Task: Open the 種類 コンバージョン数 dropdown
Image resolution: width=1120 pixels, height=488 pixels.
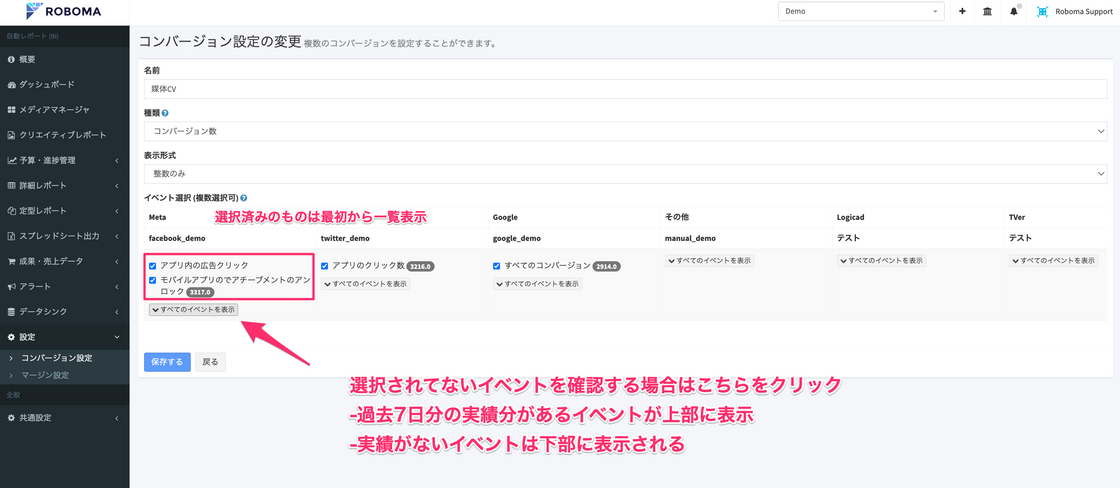Action: pyautogui.click(x=626, y=131)
